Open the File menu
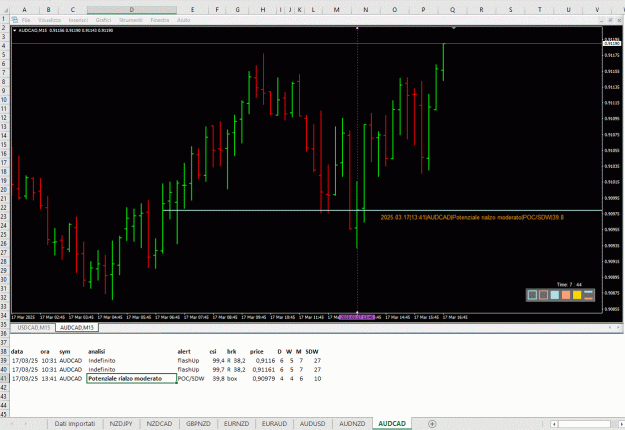Screen dimensions: 625x430 pyautogui.click(x=26, y=20)
